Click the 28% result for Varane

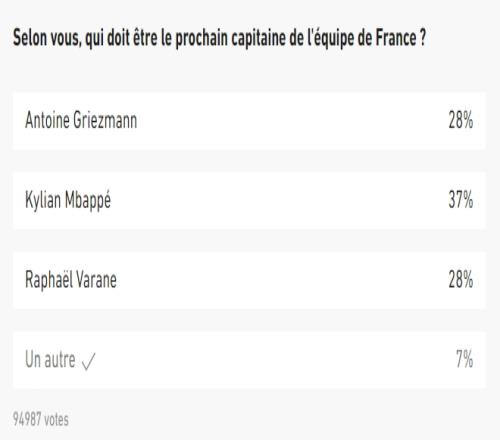tap(461, 280)
